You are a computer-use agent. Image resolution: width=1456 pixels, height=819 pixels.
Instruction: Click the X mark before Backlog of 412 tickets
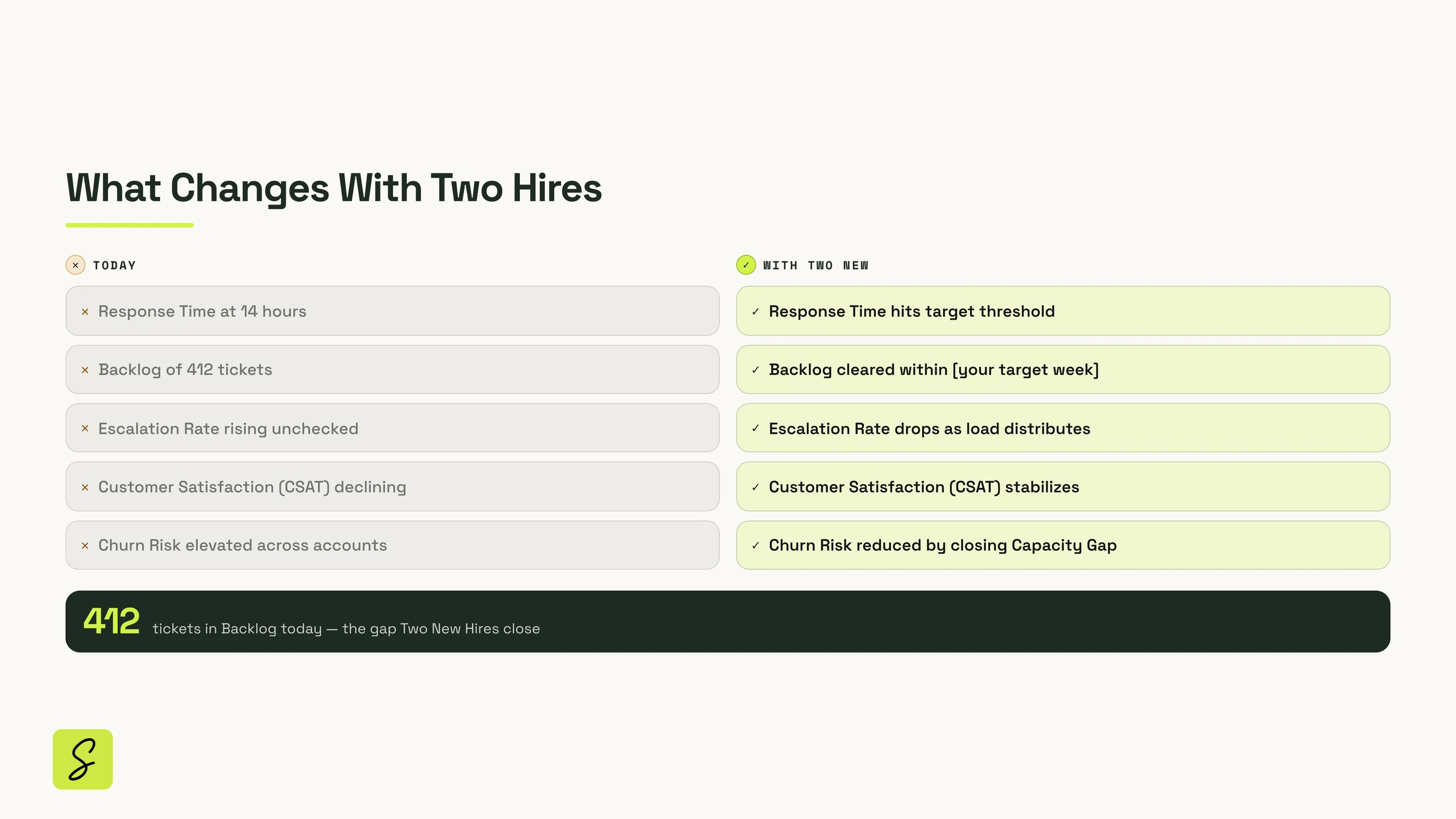click(x=85, y=370)
